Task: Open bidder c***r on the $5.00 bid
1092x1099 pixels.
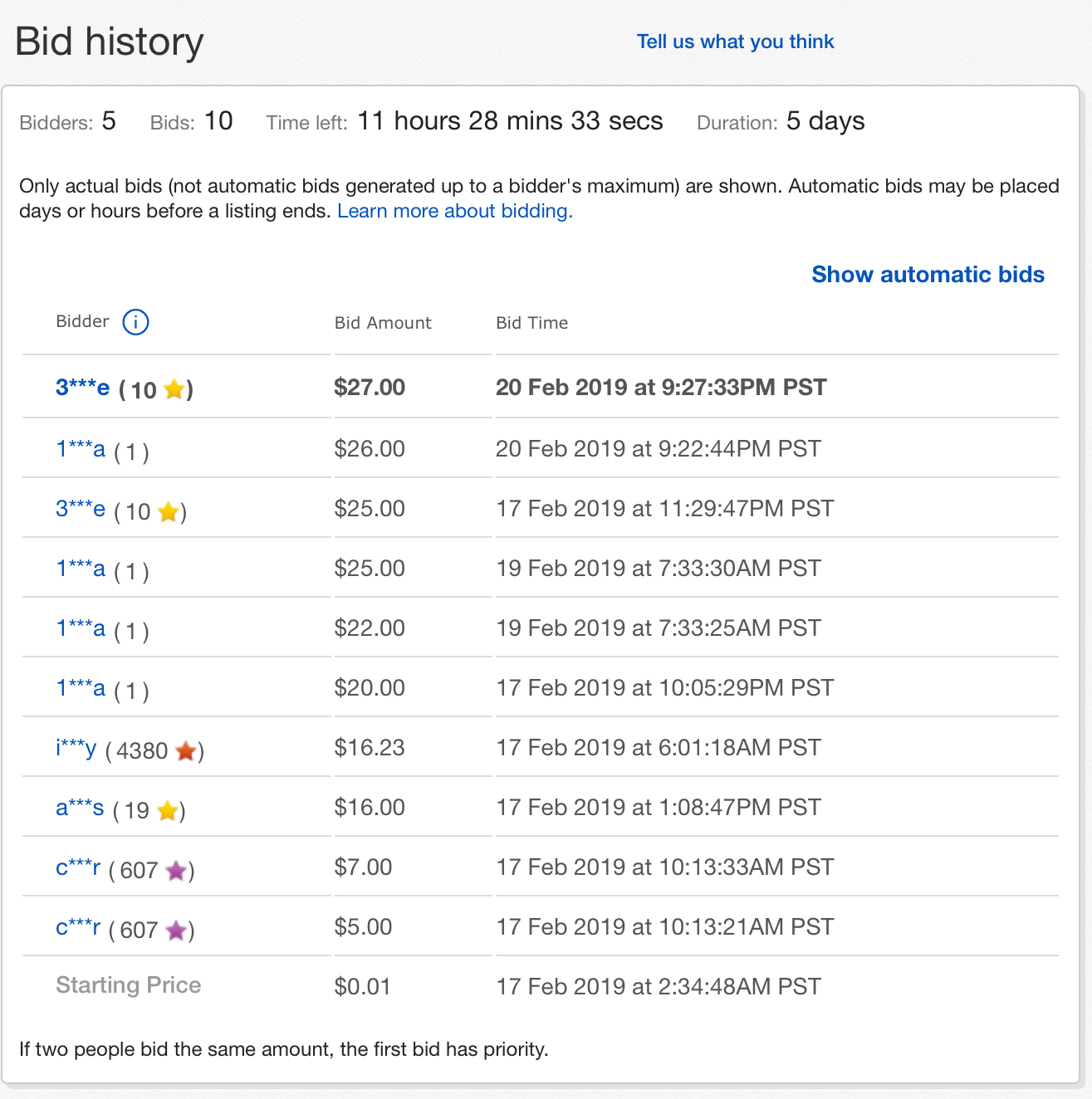Action: click(x=78, y=927)
